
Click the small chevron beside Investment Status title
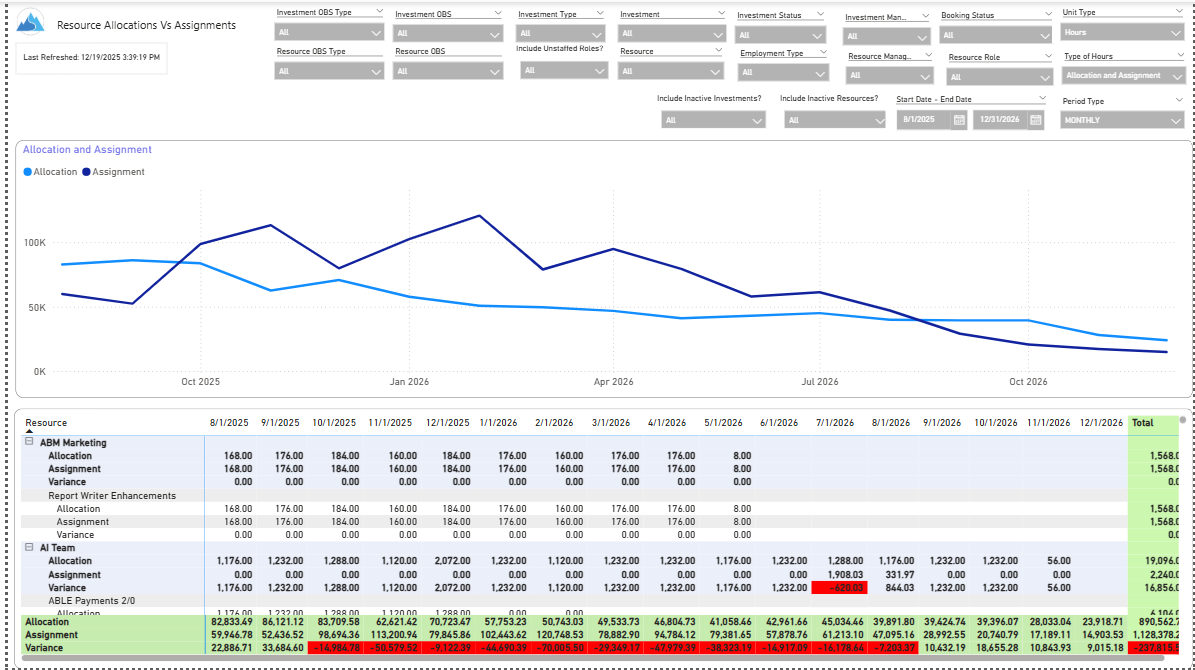(823, 15)
